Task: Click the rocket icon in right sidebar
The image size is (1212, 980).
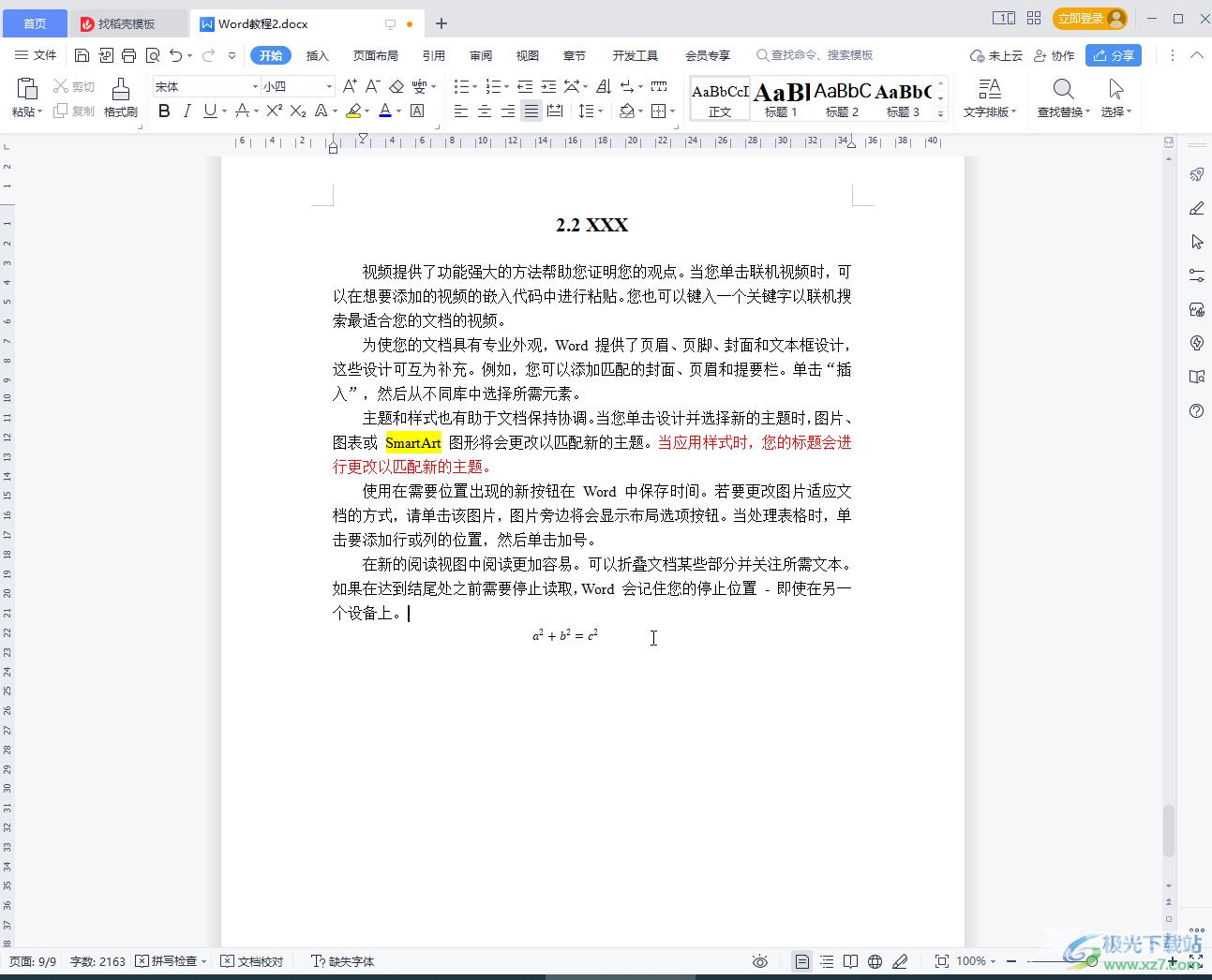Action: click(x=1197, y=174)
